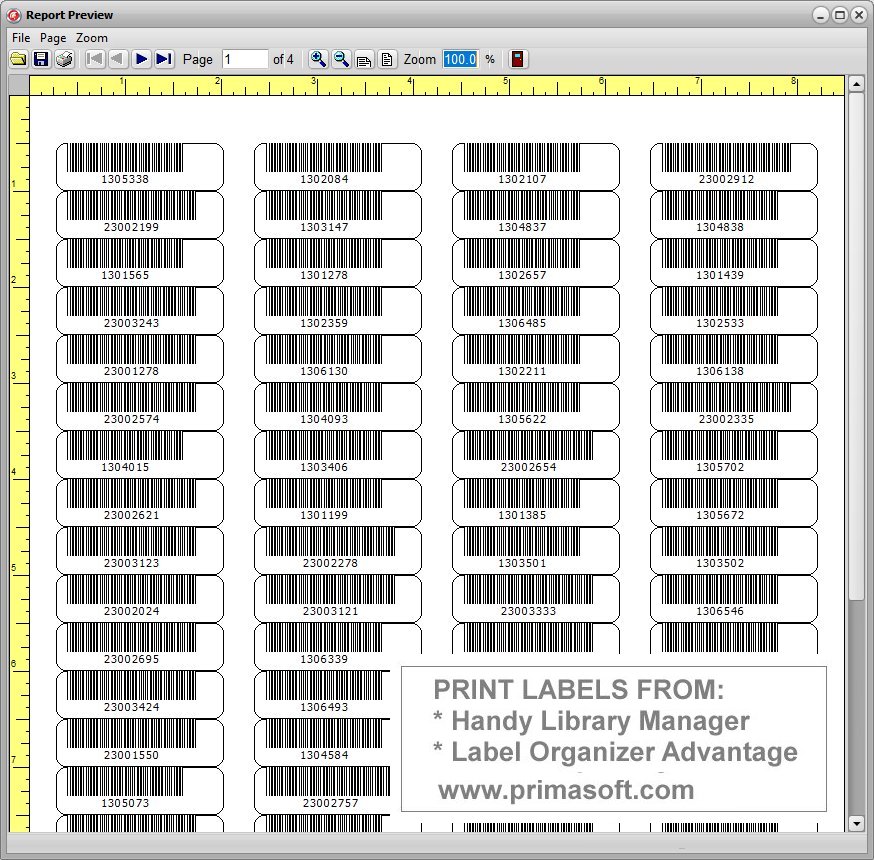Select barcode label 1306339
The image size is (874, 860).
(338, 646)
